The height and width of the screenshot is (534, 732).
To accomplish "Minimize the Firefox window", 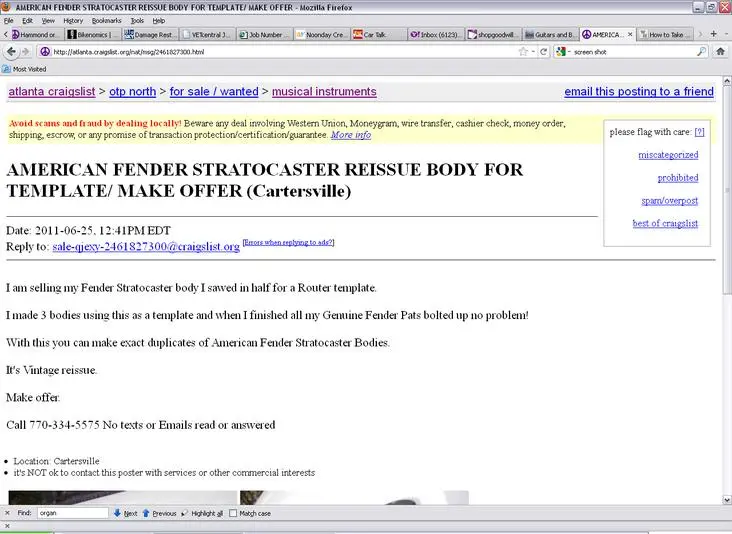I will click(698, 7).
